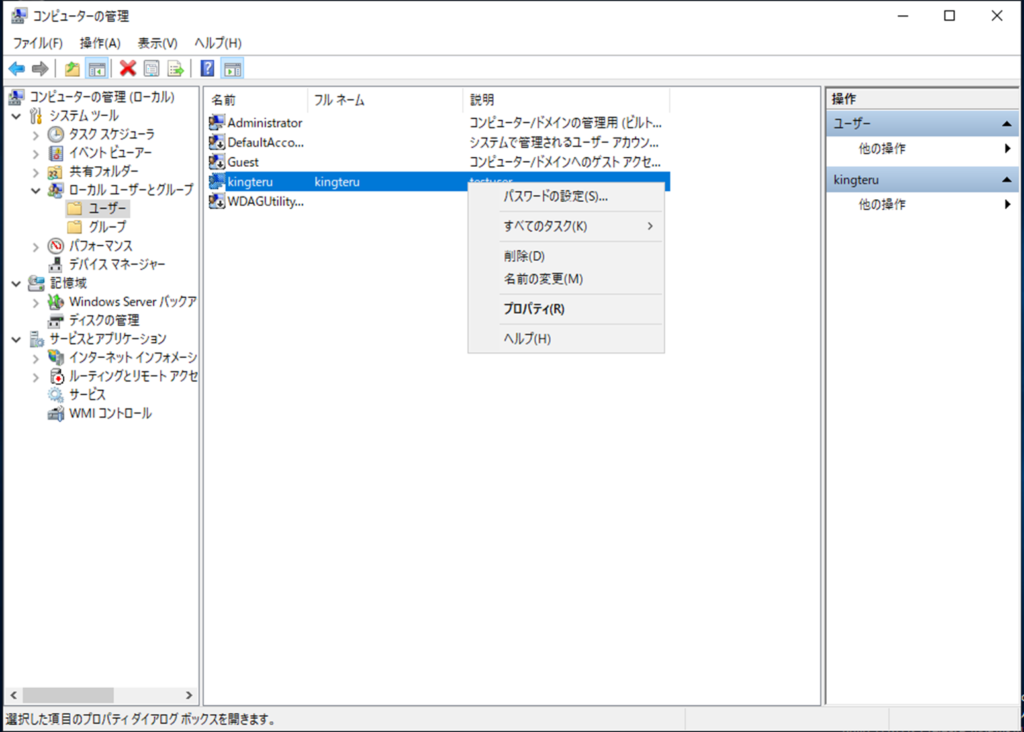Screen dimensions: 1024x732
Task: Click the up one level folder icon
Action: (x=72, y=68)
